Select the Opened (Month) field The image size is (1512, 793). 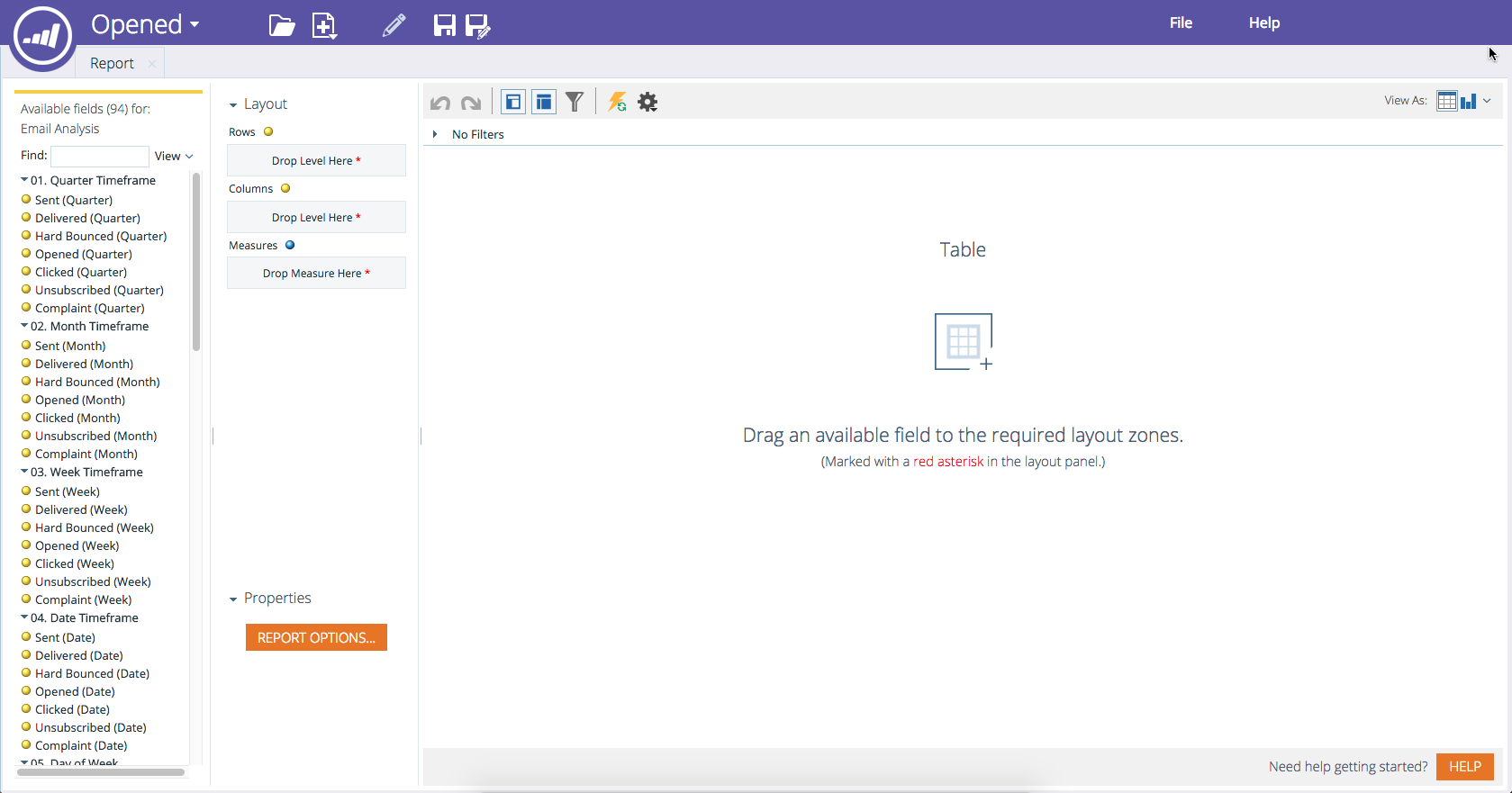[80, 400]
